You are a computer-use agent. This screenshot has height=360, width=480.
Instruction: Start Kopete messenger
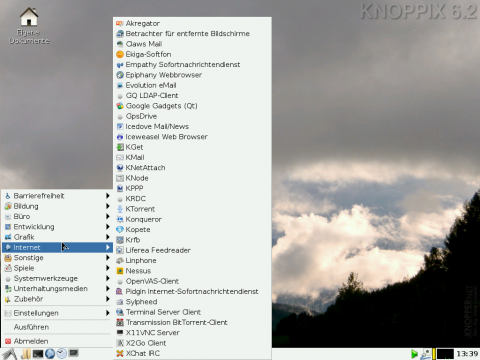(192, 230)
